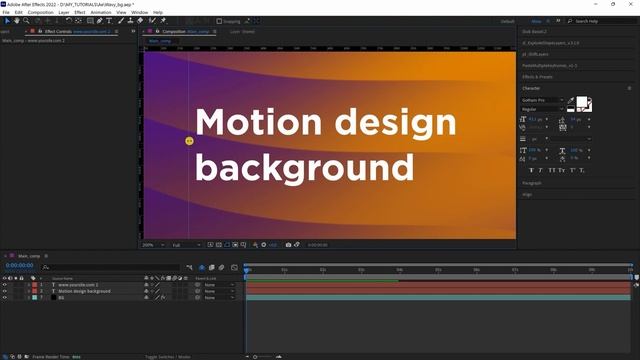Select the Selection arrow tool
The height and width of the screenshot is (360, 640).
coord(7,21)
